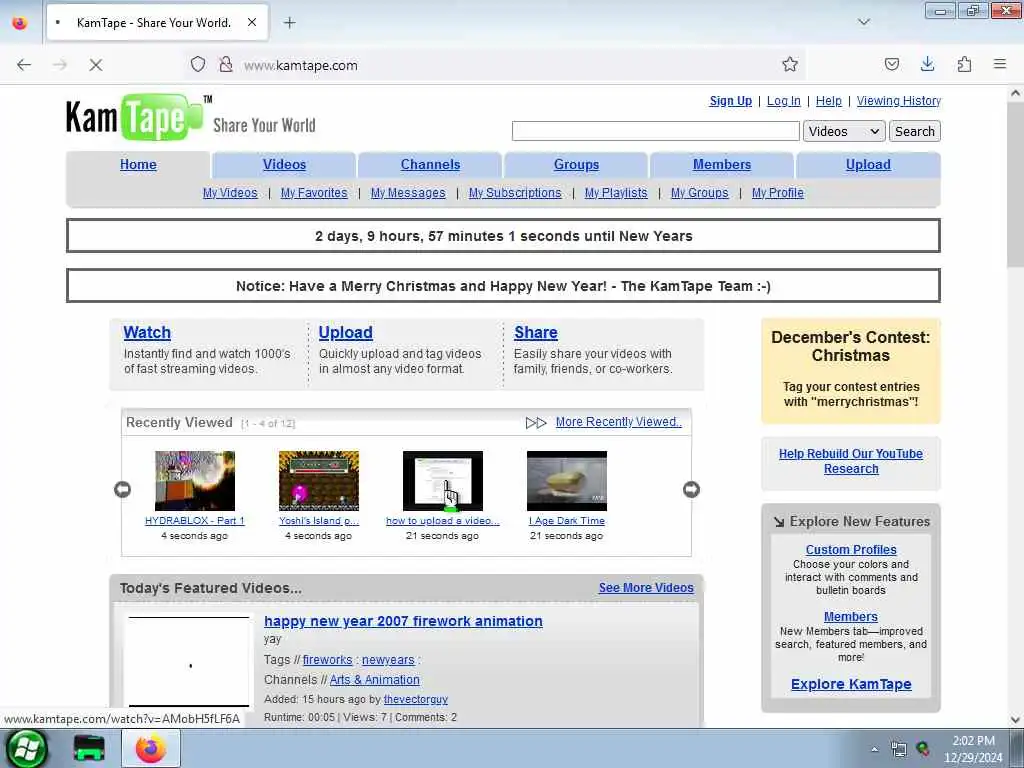Open the Windows Start menu
Screen dimensions: 1024x768
pos(25,748)
